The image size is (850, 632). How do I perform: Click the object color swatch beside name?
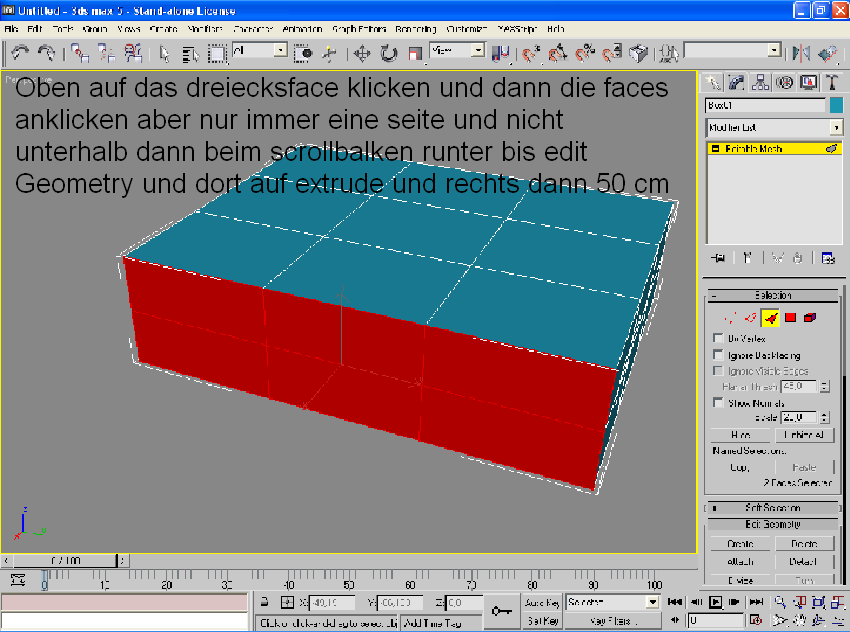(835, 105)
